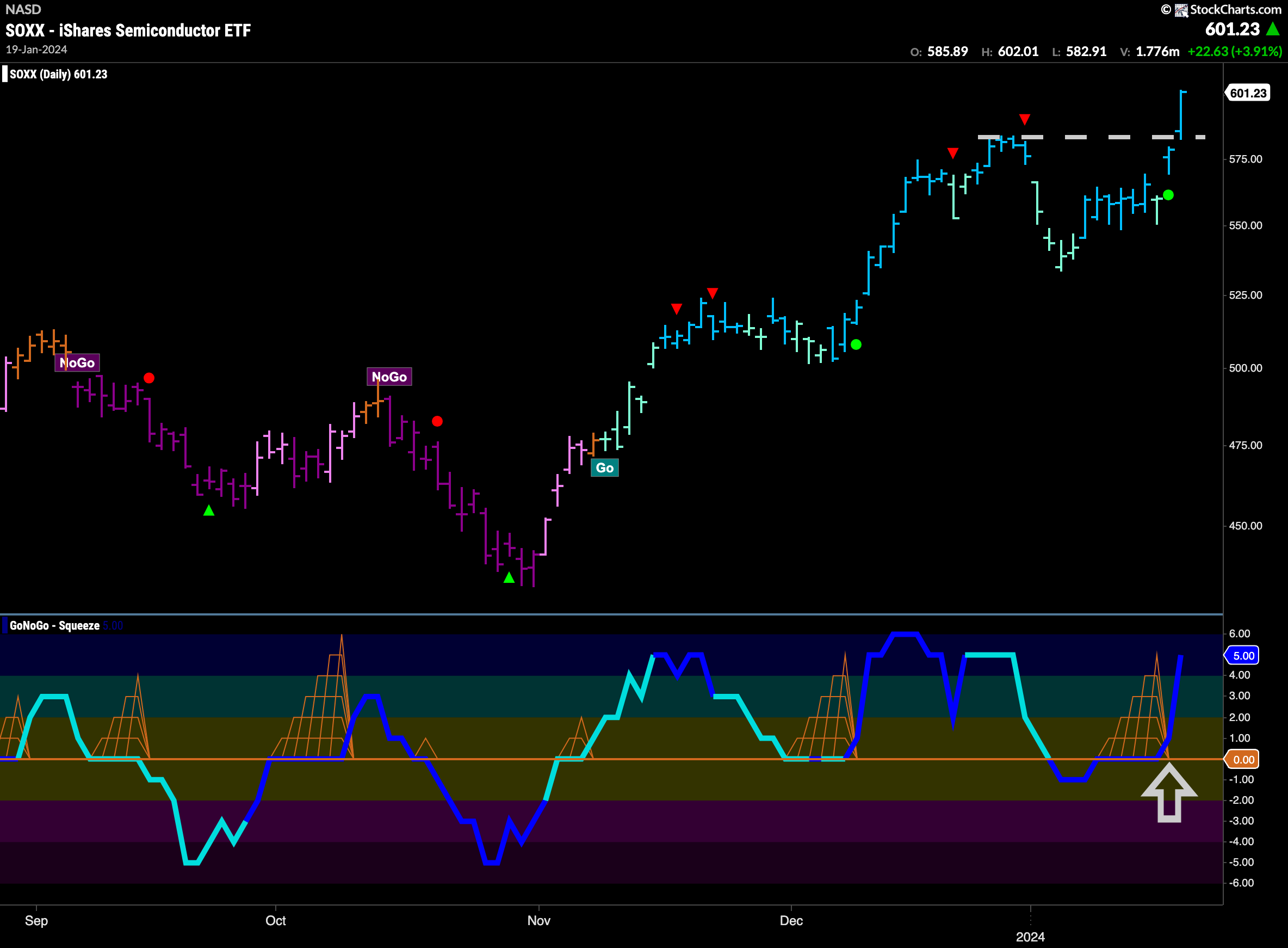Click the 450.00 price axis label
1288x948 pixels.
tap(1245, 526)
